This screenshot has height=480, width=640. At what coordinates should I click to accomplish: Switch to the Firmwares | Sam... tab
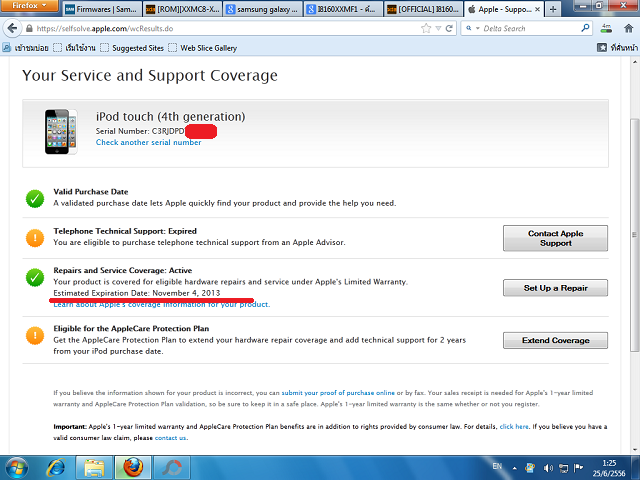102,9
